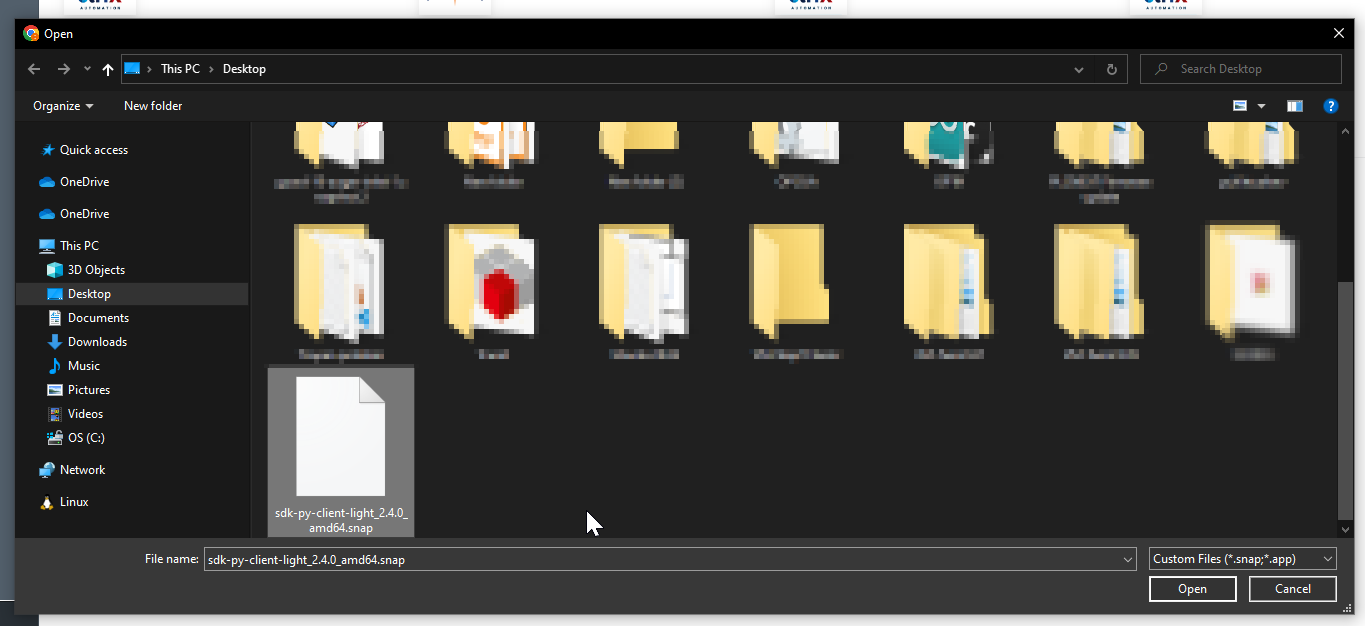Expand the recent locations dropdown arrow
Image resolution: width=1365 pixels, height=626 pixels.
[x=87, y=69]
